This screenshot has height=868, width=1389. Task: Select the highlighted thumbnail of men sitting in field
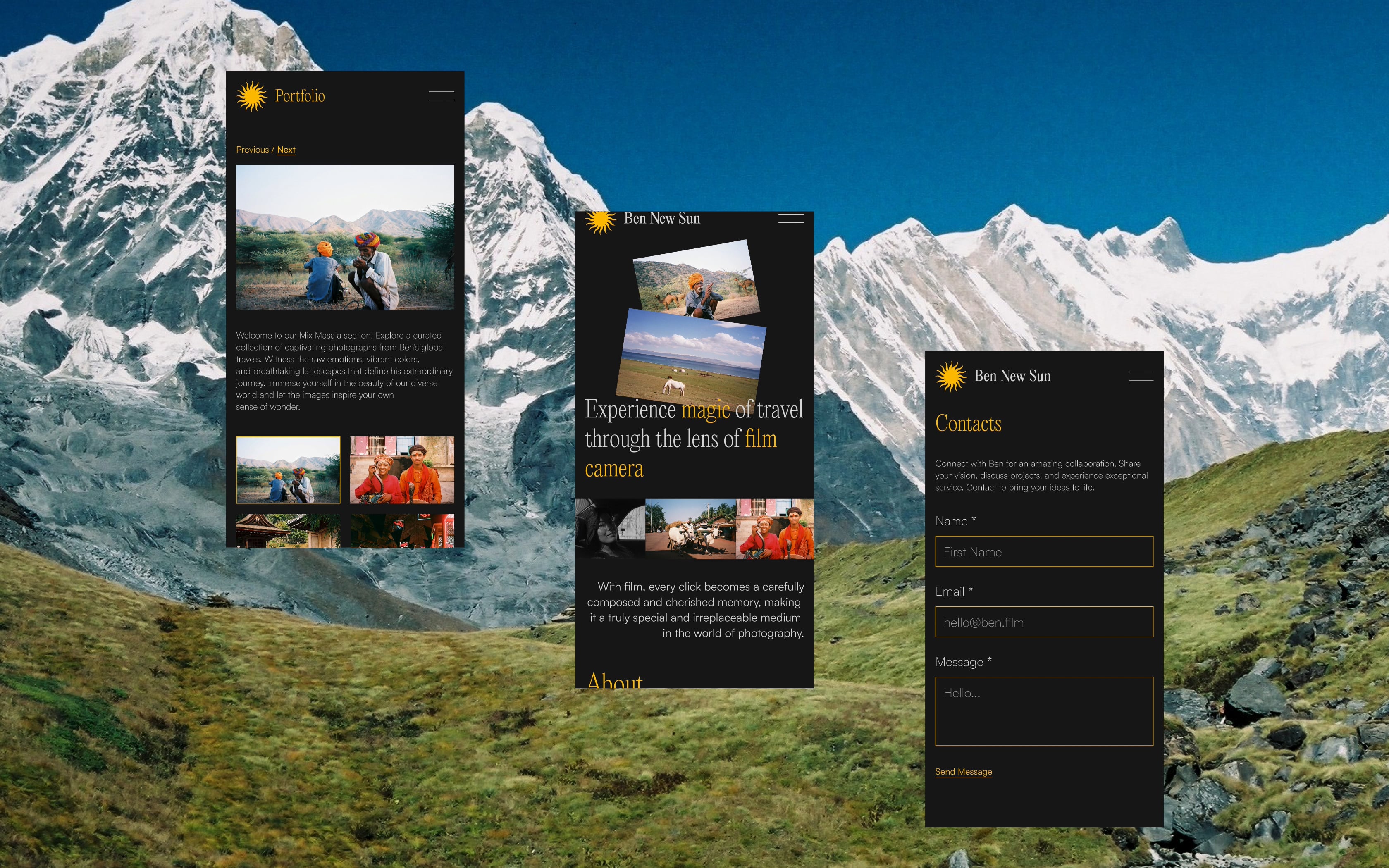[x=288, y=470]
